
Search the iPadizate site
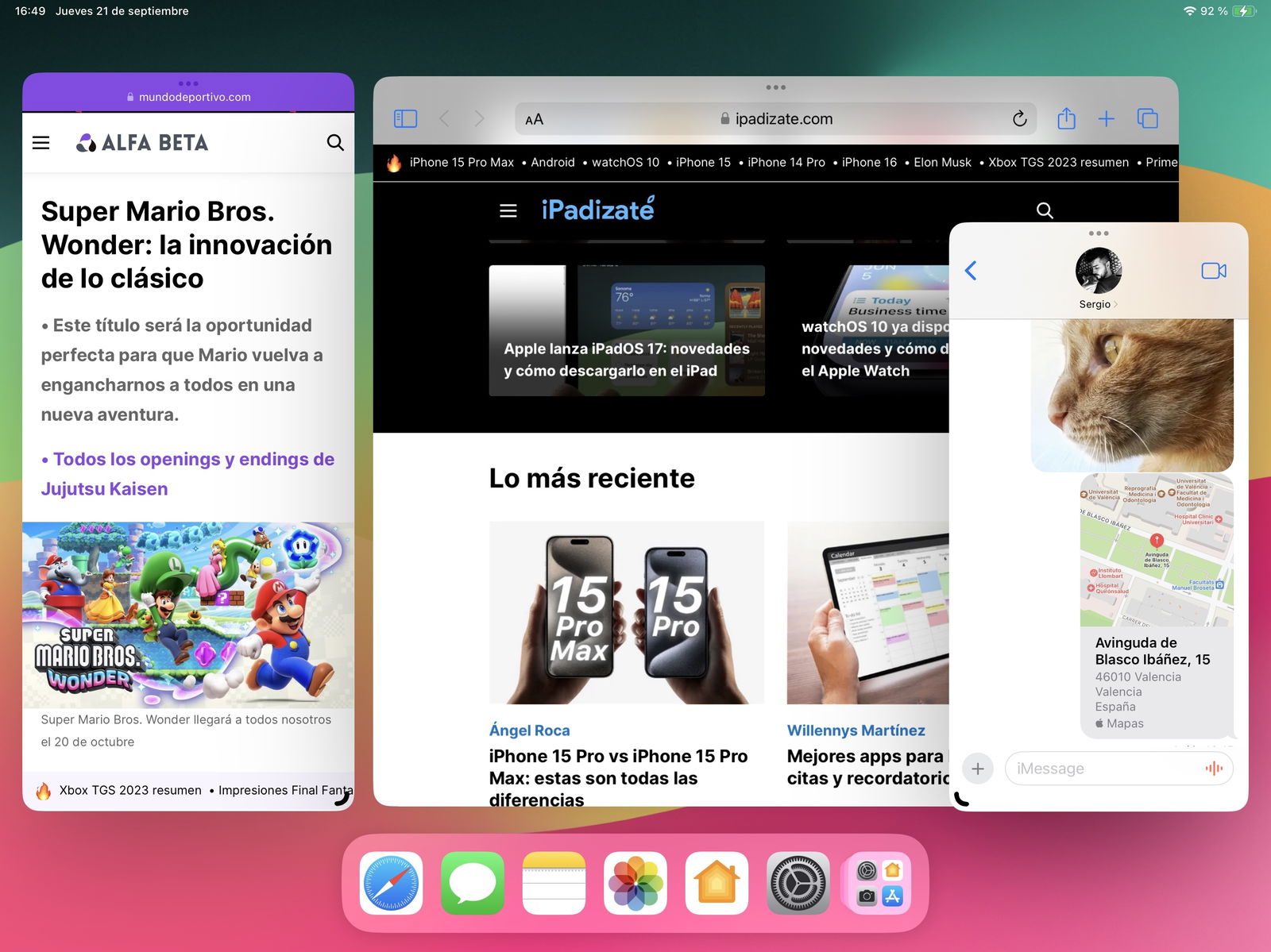tap(1045, 210)
